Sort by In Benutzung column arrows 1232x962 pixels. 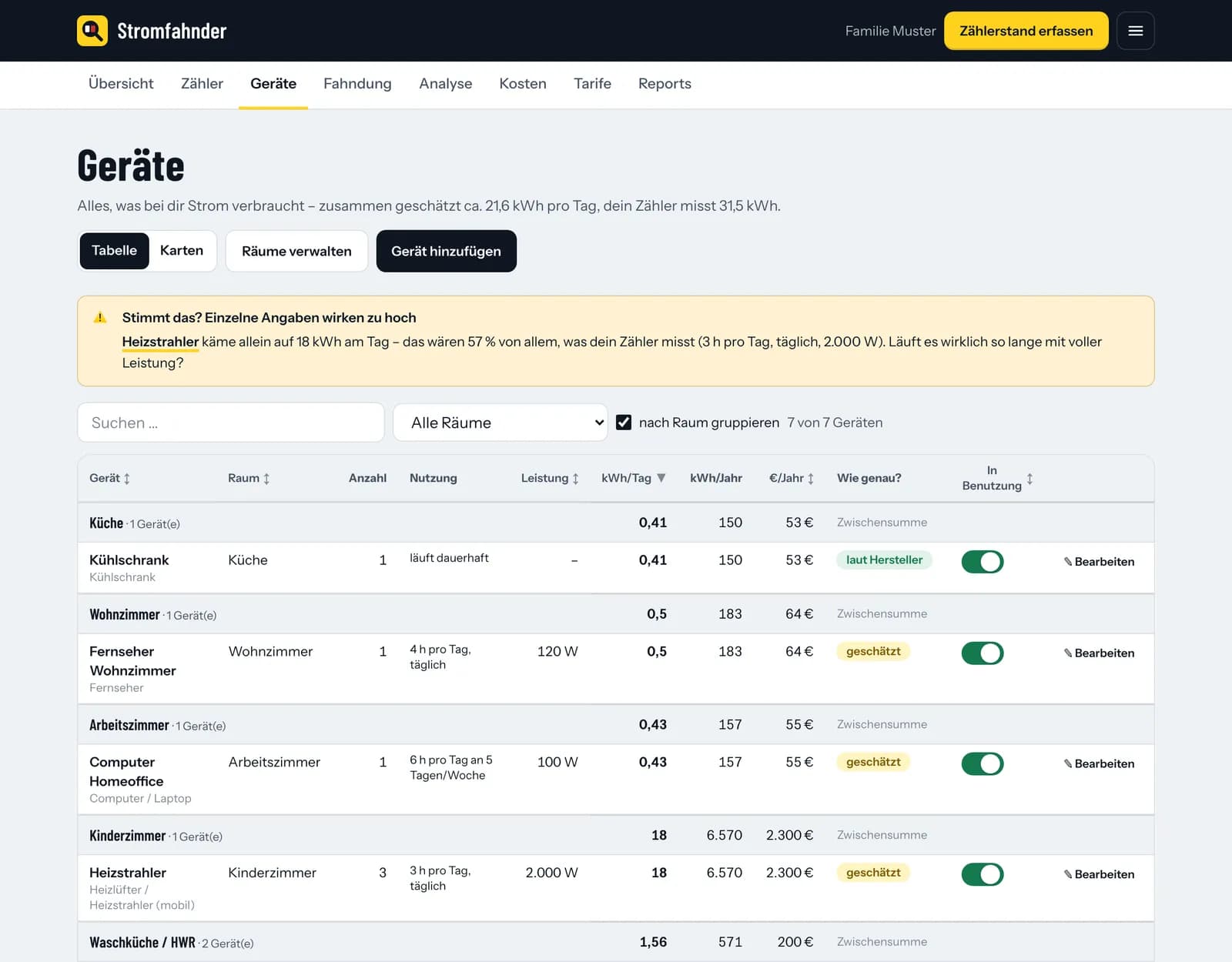coord(1029,479)
